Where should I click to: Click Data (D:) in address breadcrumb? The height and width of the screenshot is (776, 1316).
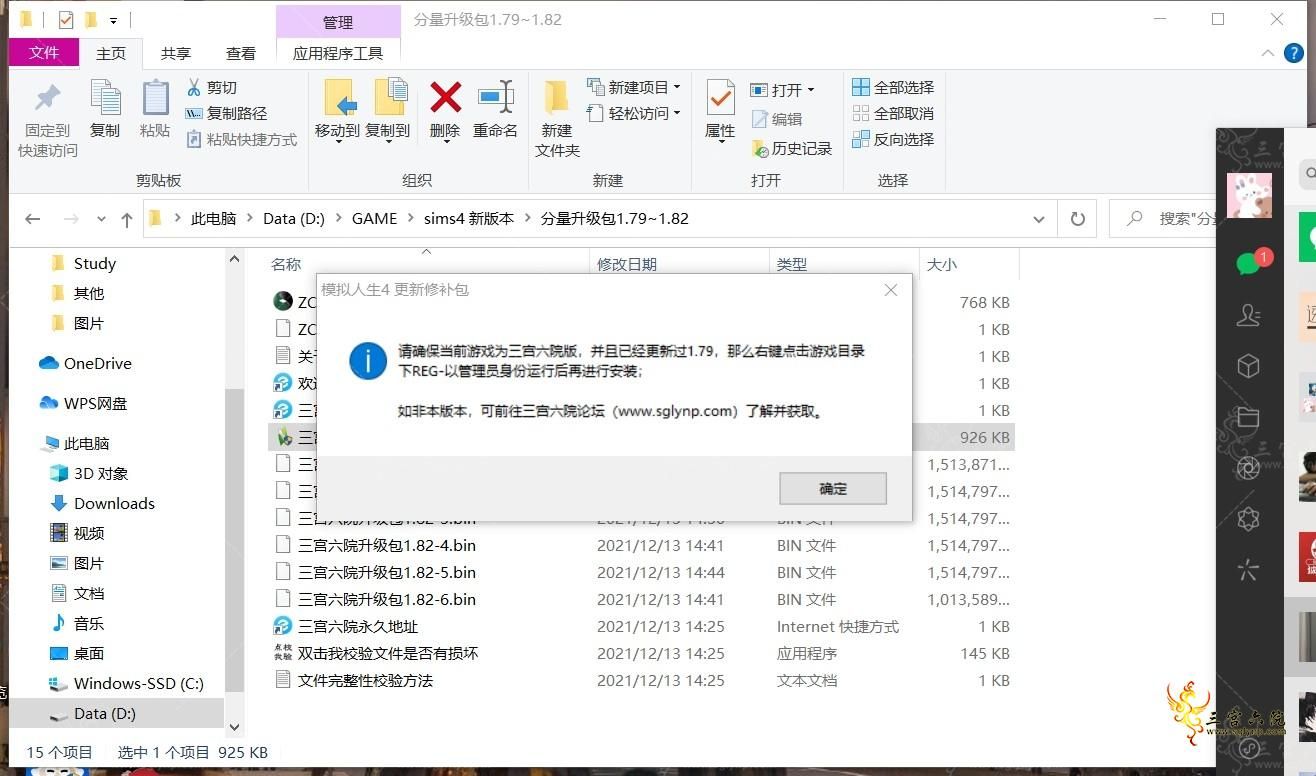click(x=294, y=218)
